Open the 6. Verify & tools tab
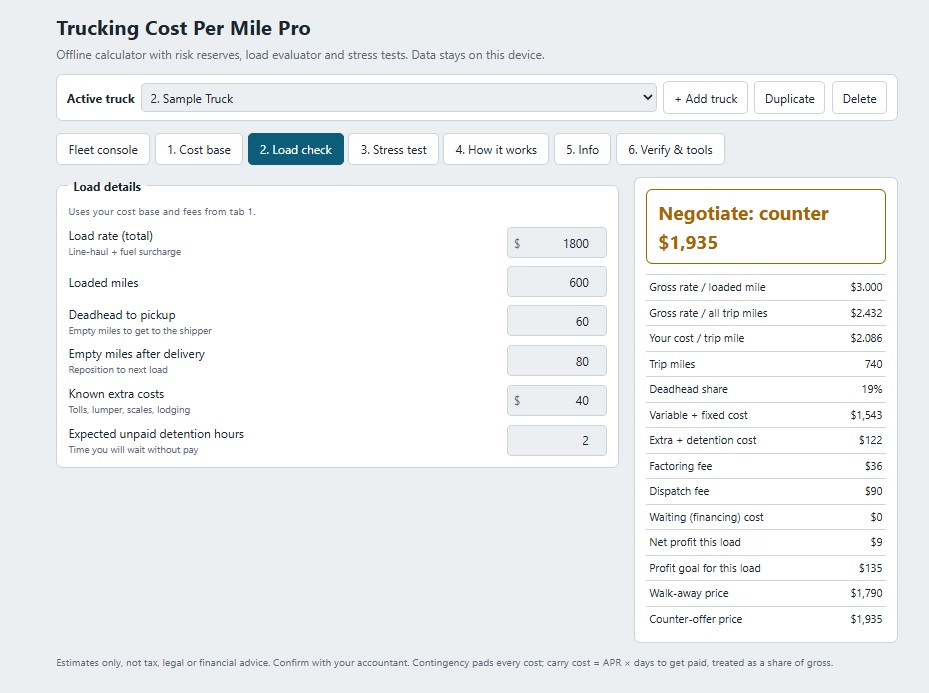 [x=670, y=149]
